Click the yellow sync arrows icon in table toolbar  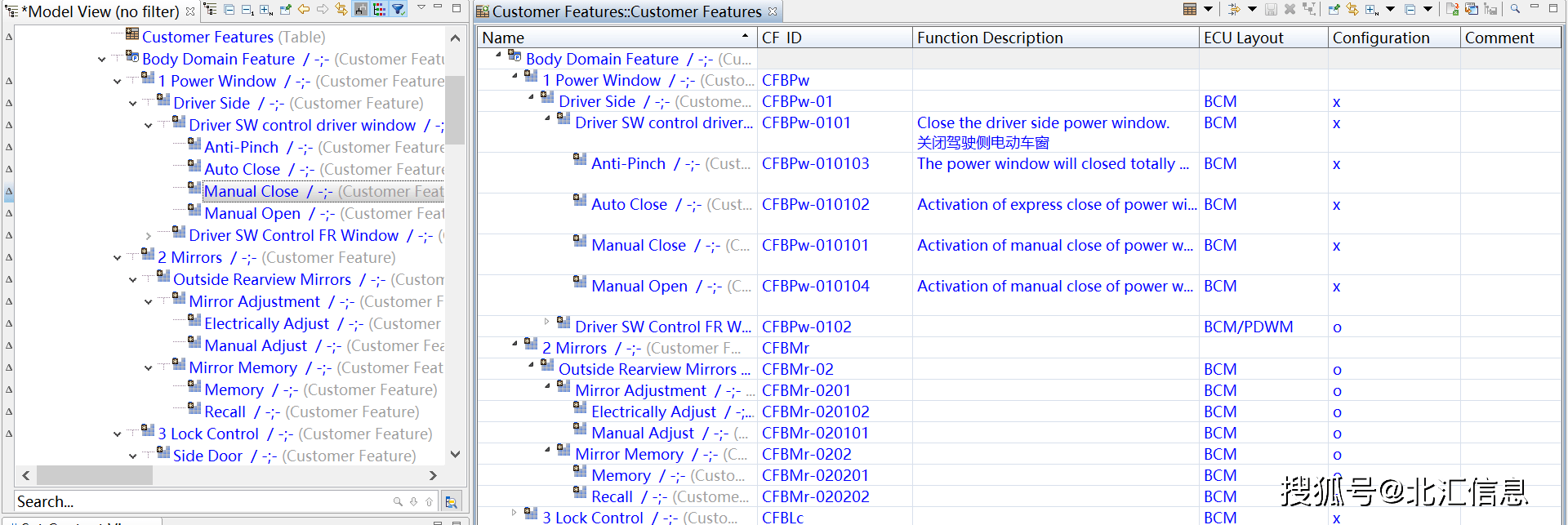pos(1352,10)
